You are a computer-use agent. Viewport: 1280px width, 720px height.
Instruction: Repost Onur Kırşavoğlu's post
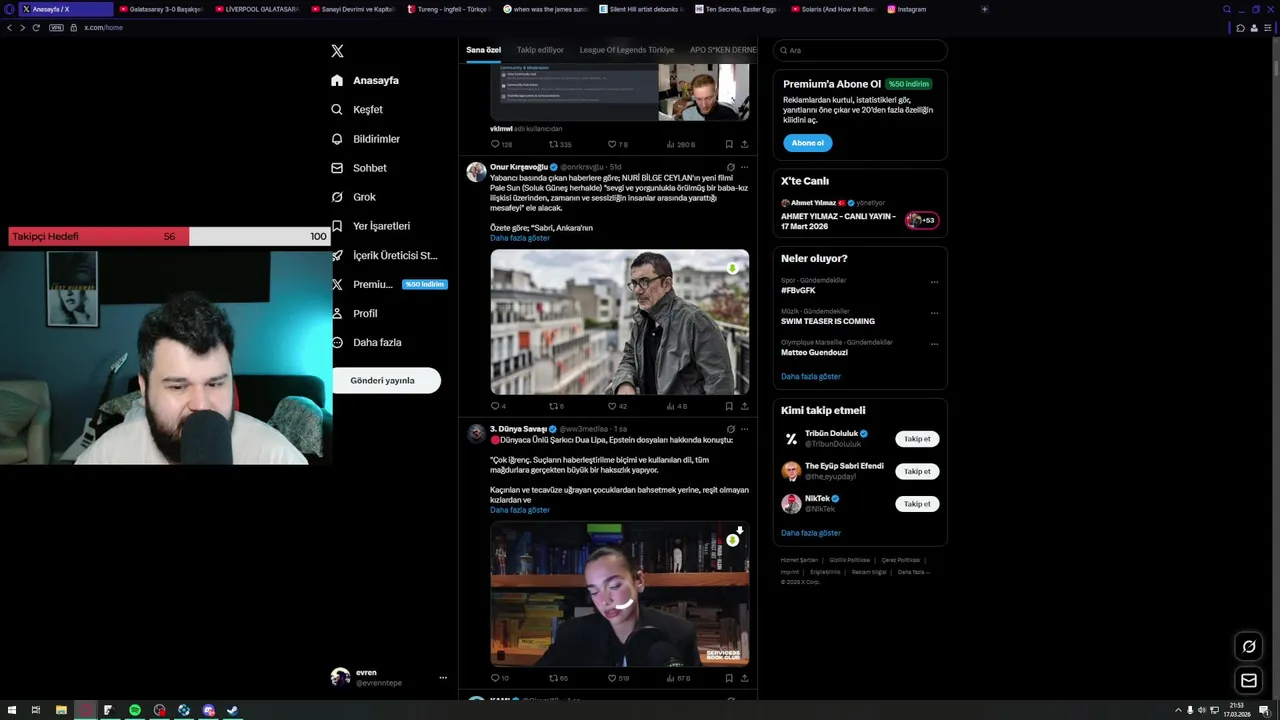(556, 406)
